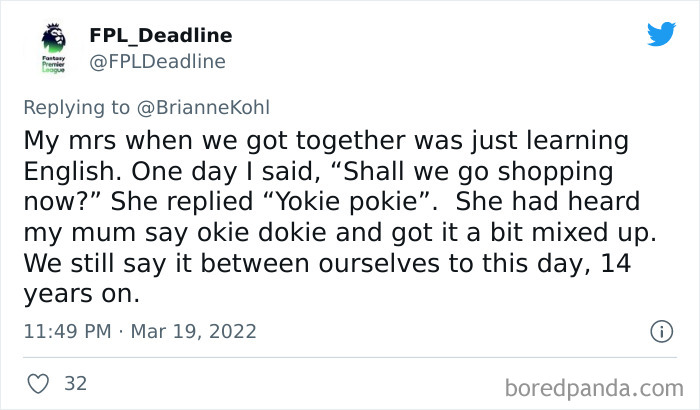Open the tweet info circle icon
Viewport: 700px width, 410px height.
click(660, 330)
